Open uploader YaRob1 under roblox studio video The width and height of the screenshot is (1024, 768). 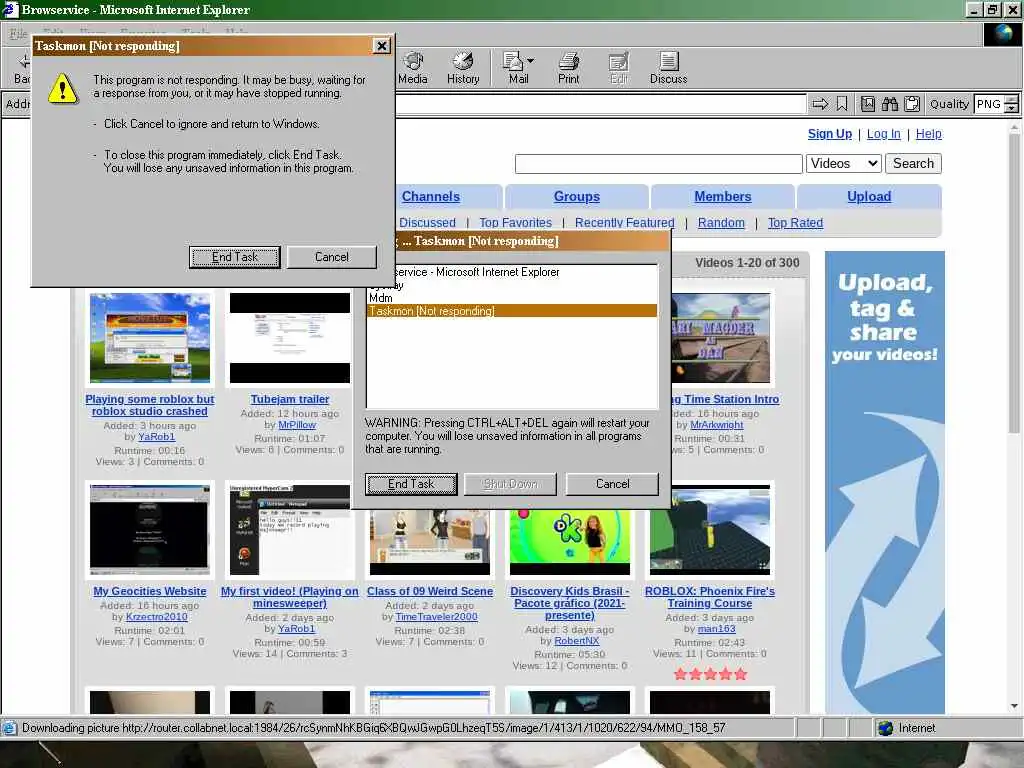[156, 437]
